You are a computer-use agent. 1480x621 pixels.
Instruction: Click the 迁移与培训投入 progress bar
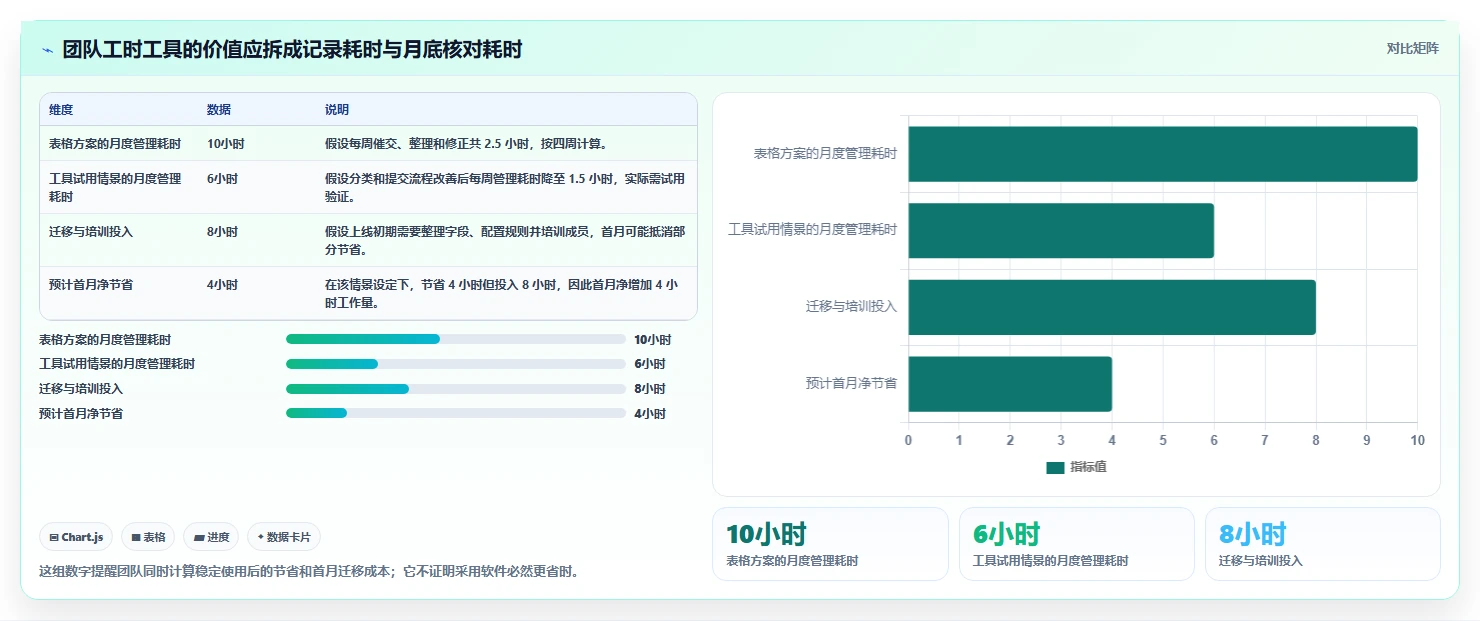[456, 388]
